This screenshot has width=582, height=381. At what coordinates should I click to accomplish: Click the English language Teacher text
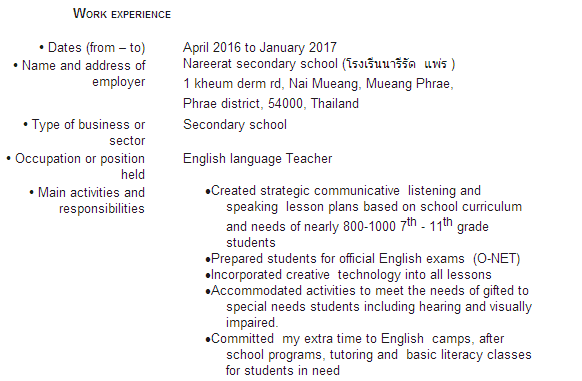258,159
